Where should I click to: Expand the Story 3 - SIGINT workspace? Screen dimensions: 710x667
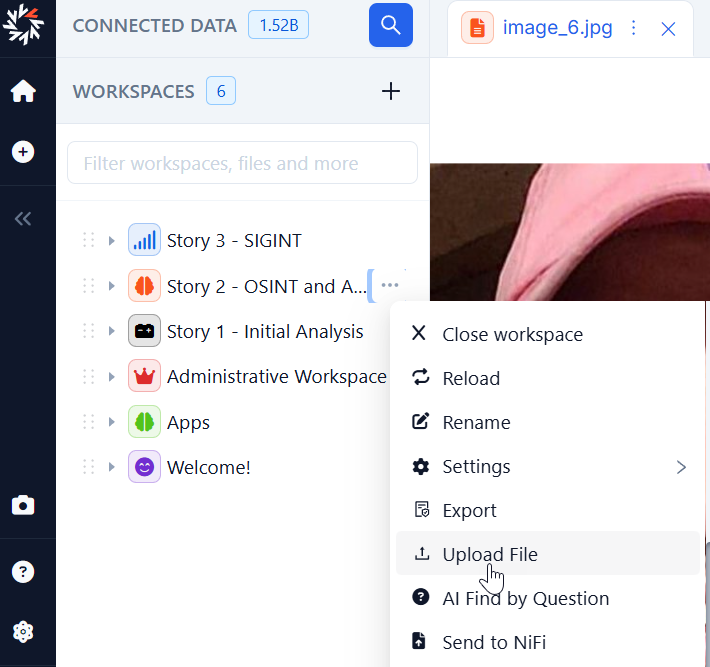point(111,240)
